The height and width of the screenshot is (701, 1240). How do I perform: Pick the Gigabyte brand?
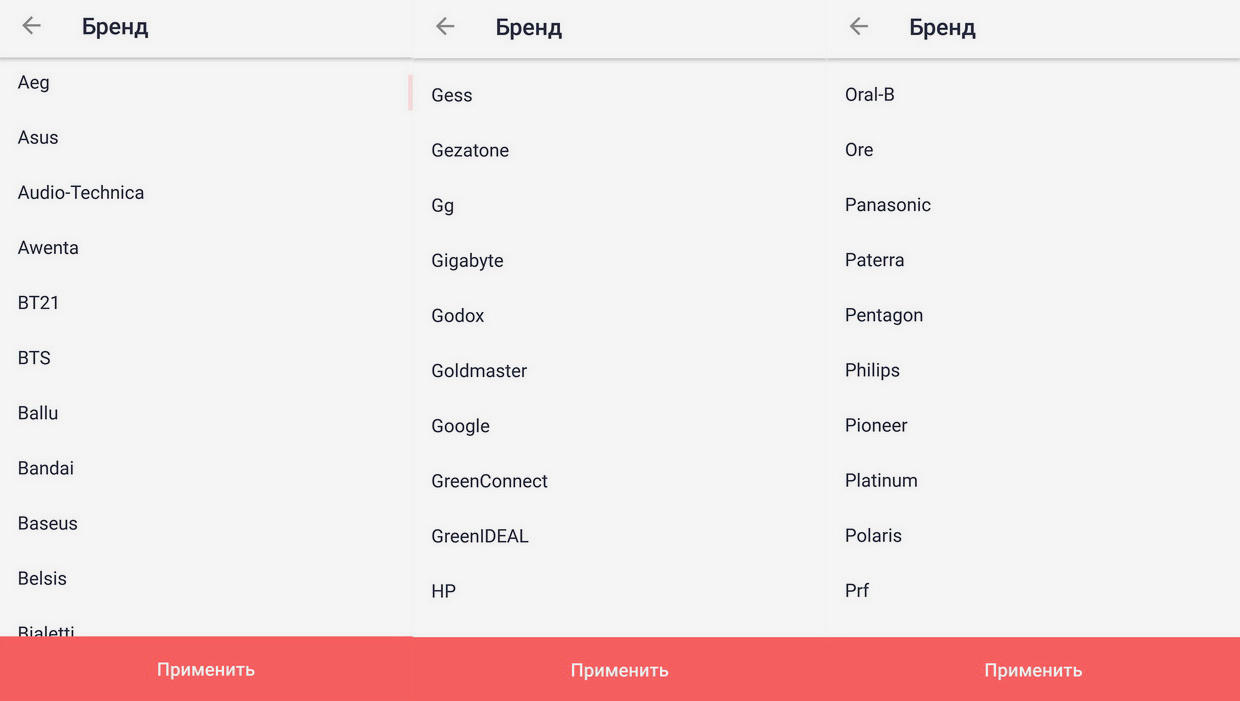pos(467,261)
